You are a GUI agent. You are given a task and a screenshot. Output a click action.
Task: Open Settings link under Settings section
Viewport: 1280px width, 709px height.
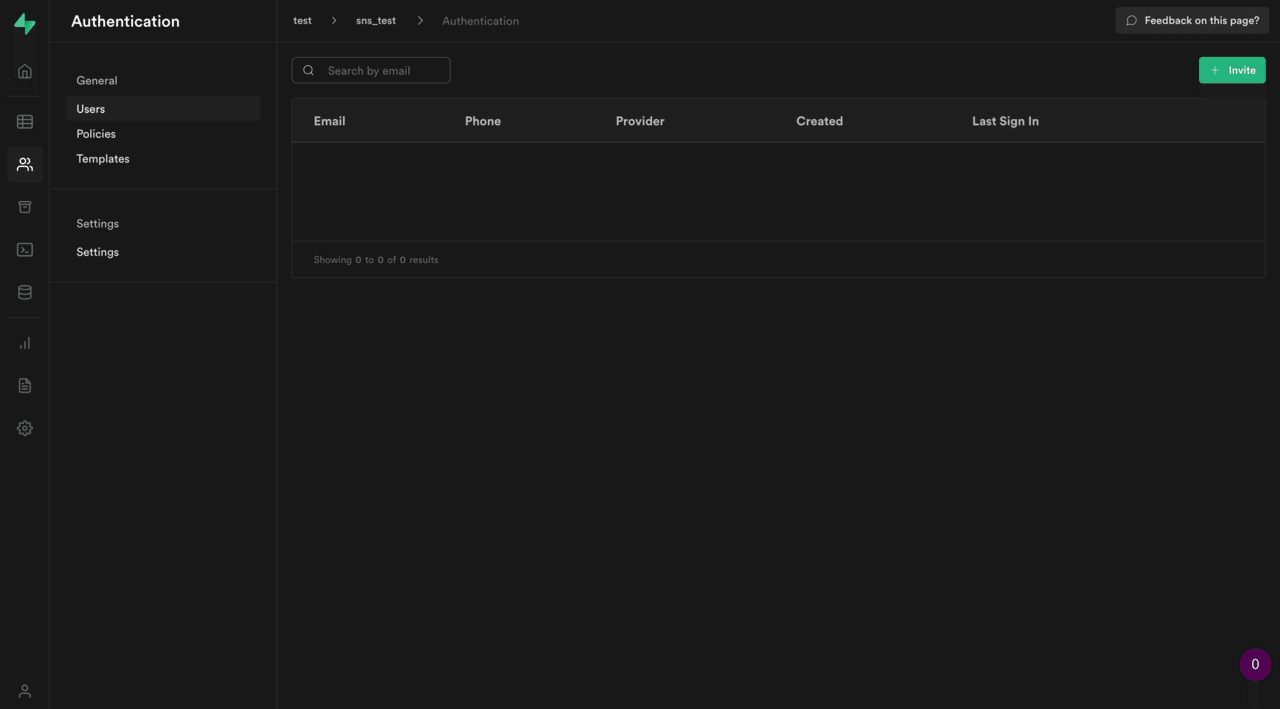(x=98, y=252)
